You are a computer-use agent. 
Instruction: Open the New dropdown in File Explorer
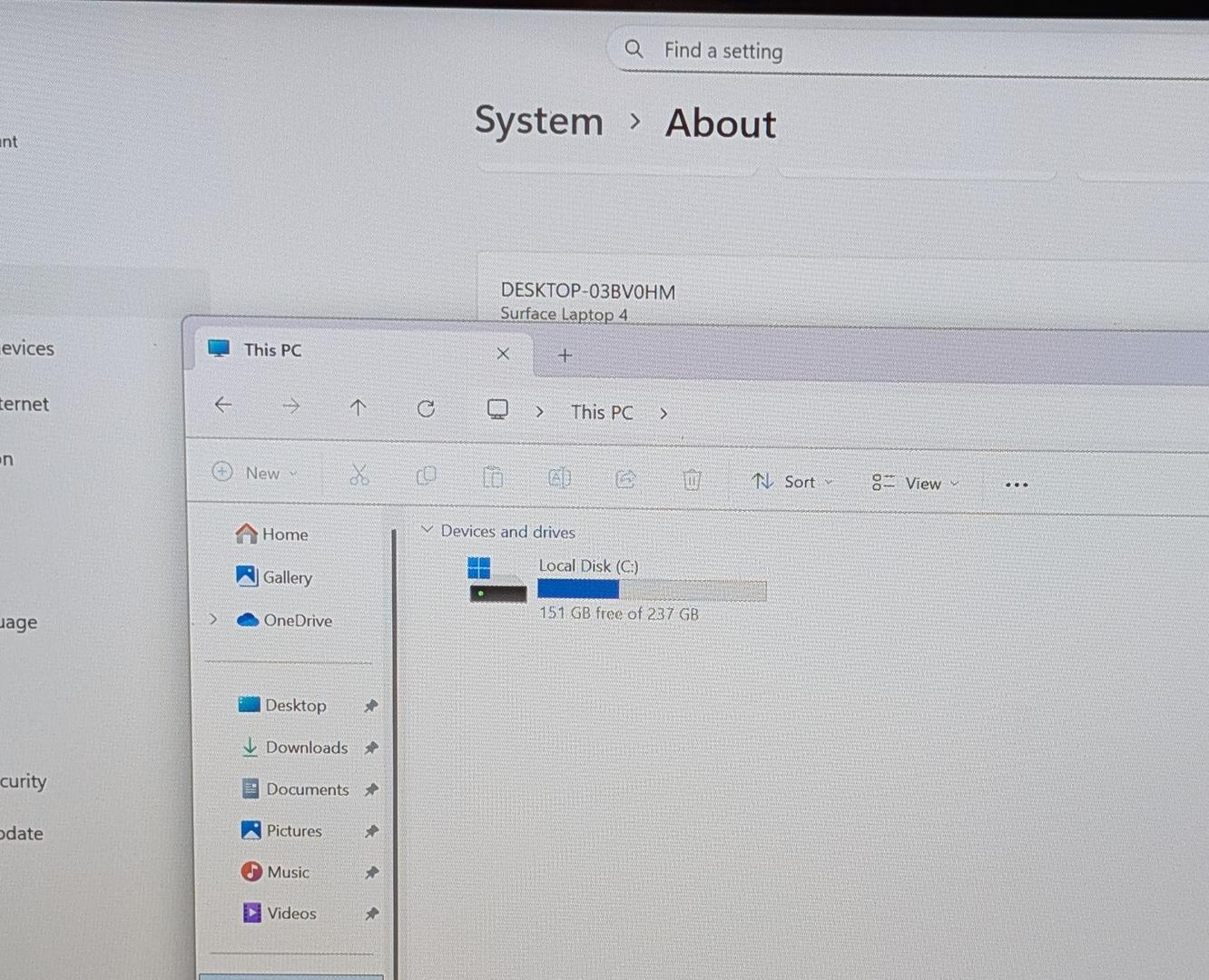pos(255,473)
